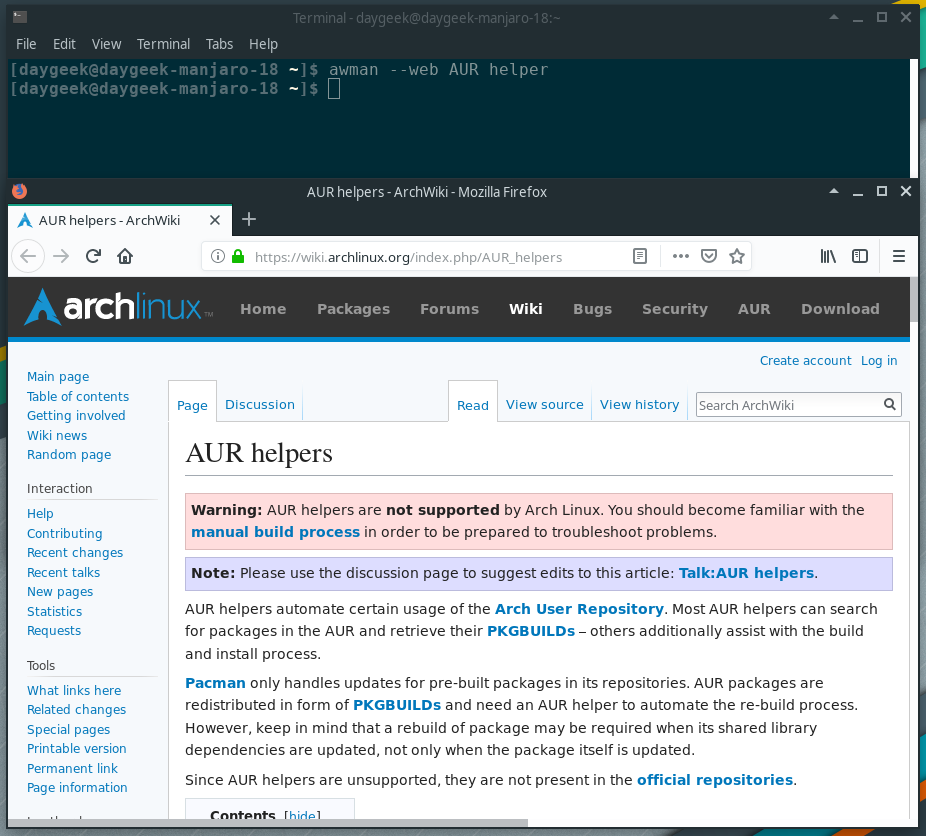The image size is (926, 836).
Task: Reload the current page
Action: 93,256
